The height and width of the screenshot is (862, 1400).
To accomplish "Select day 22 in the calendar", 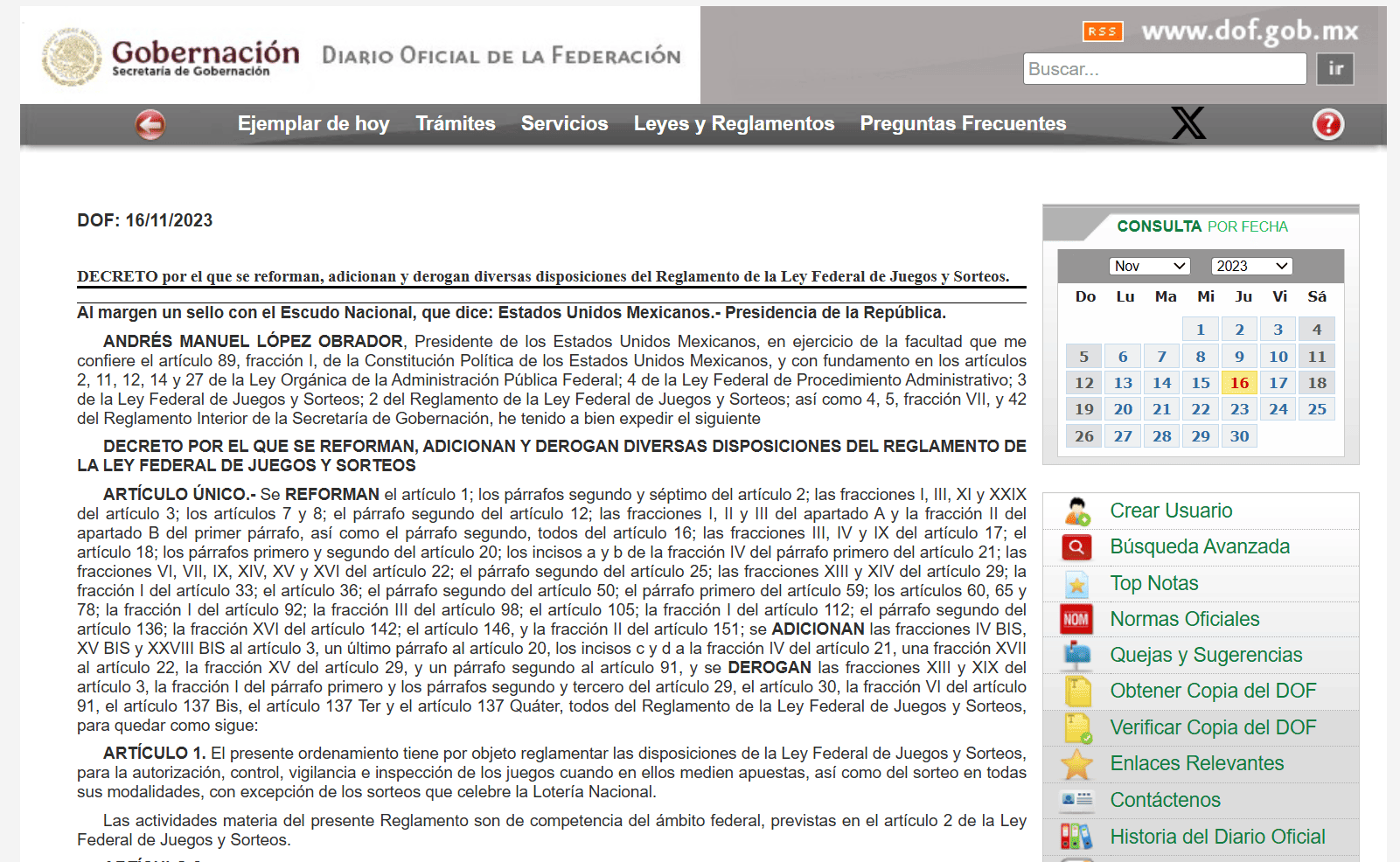I will (1201, 409).
